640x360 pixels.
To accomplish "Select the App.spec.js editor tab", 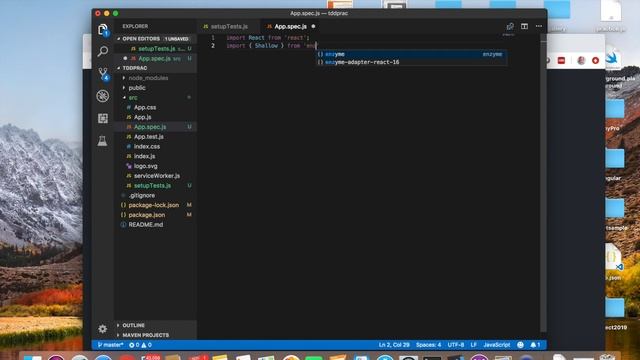I will (x=290, y=27).
